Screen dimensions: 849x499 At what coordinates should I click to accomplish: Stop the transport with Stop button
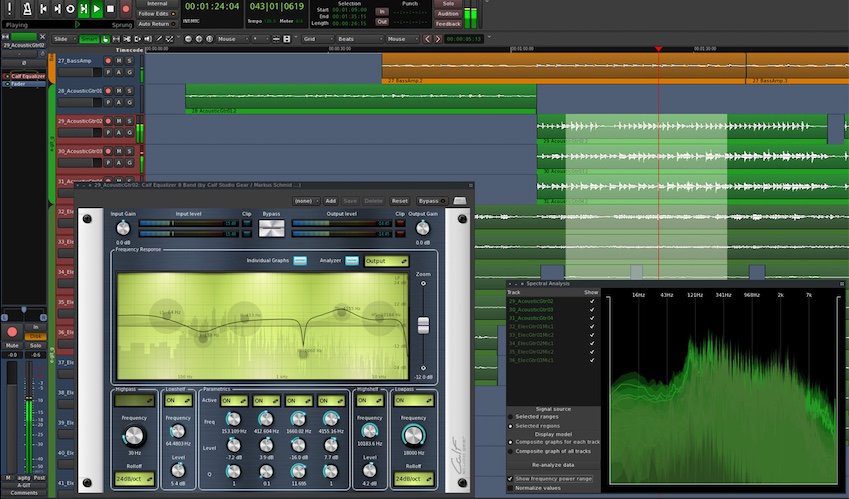click(x=110, y=9)
